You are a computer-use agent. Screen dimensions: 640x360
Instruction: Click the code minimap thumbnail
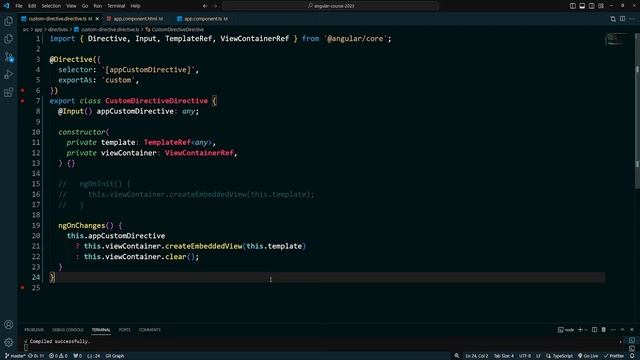click(617, 39)
